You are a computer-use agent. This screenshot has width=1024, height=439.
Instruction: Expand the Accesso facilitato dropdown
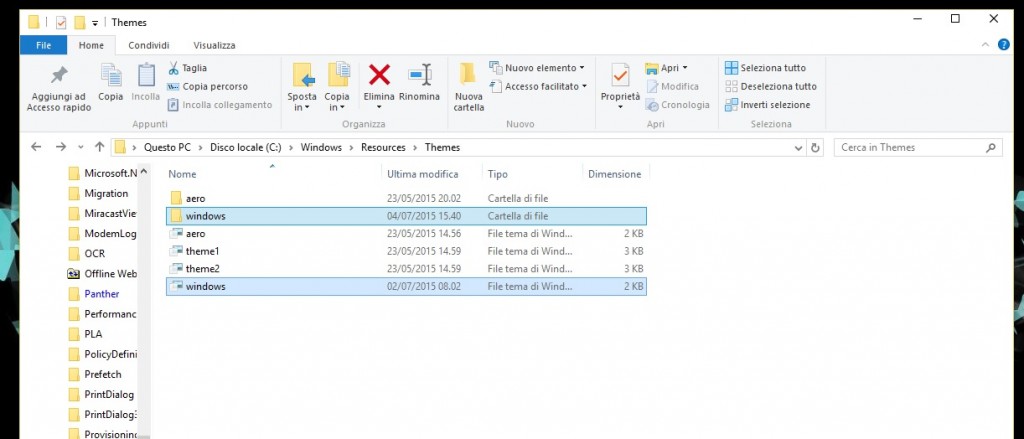[x=539, y=86]
